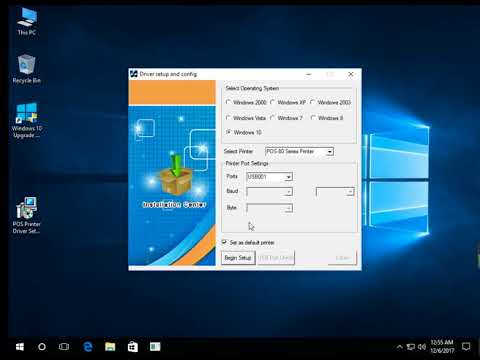Expand the unlabeled dropdown beside Baud
The image size is (480, 360).
(350, 192)
